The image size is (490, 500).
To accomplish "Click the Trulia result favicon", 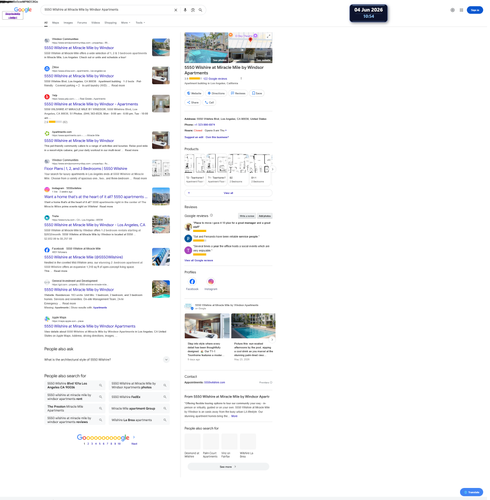I will click(x=47, y=218).
